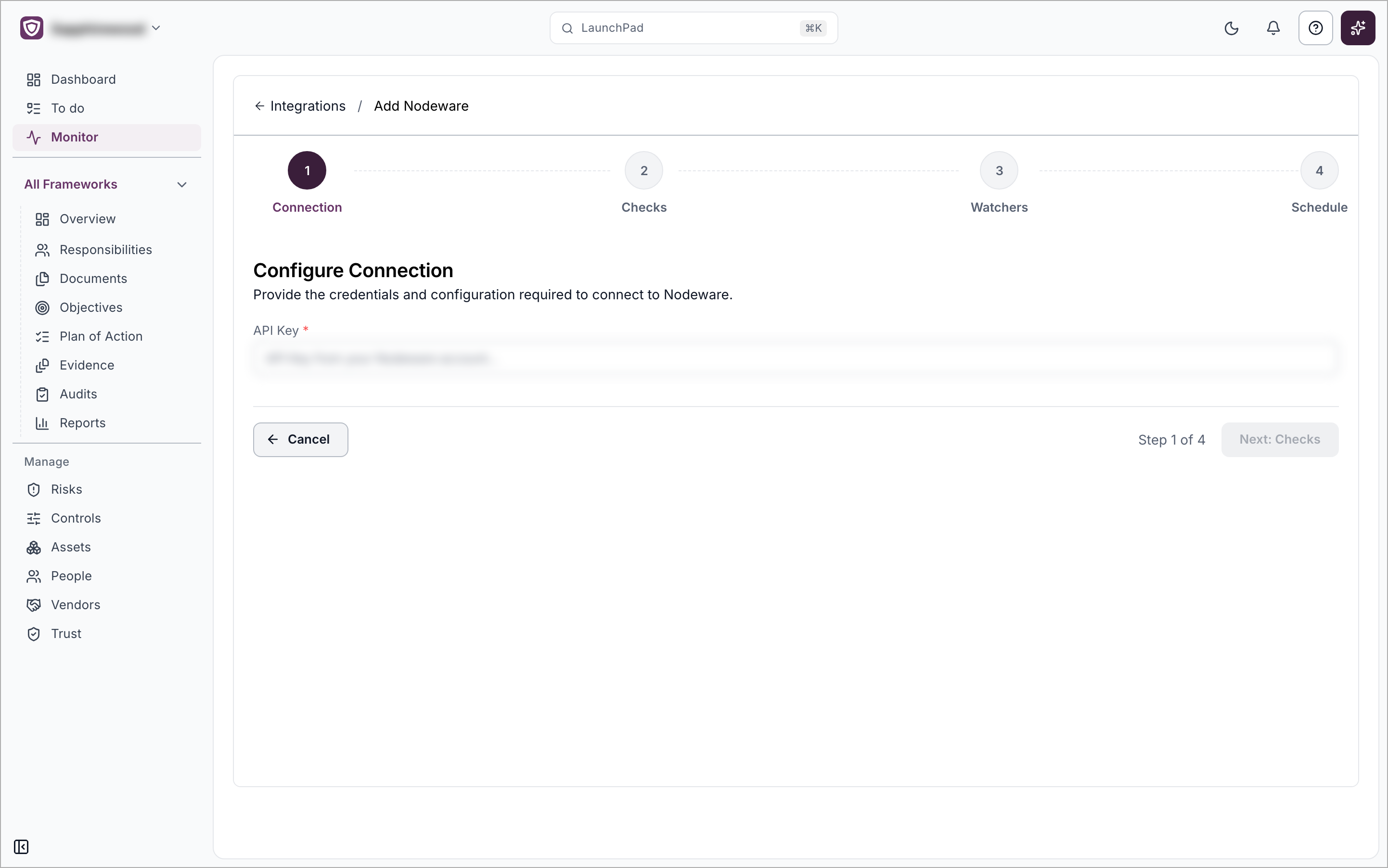Open the AI sparkle assistant button
Viewport: 1388px width, 868px height.
pyautogui.click(x=1358, y=28)
